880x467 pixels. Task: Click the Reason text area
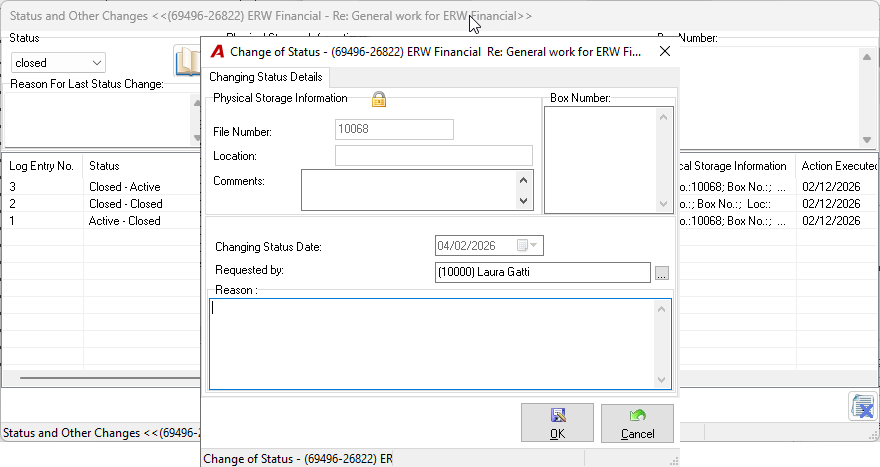432,344
